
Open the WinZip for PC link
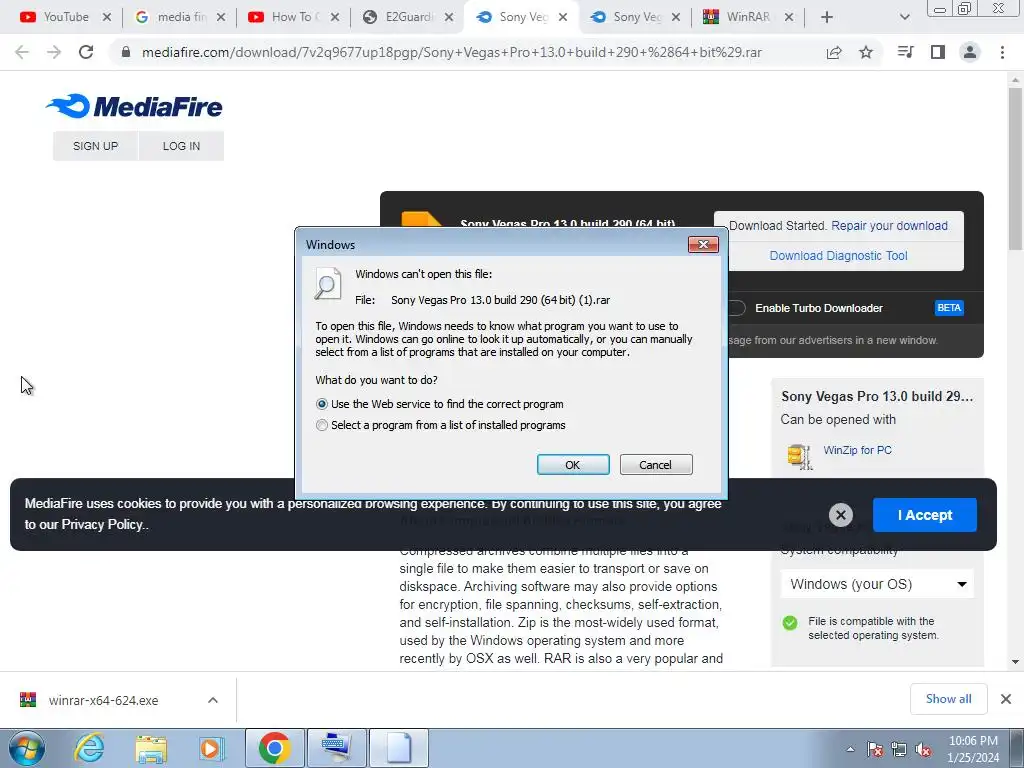tap(857, 450)
